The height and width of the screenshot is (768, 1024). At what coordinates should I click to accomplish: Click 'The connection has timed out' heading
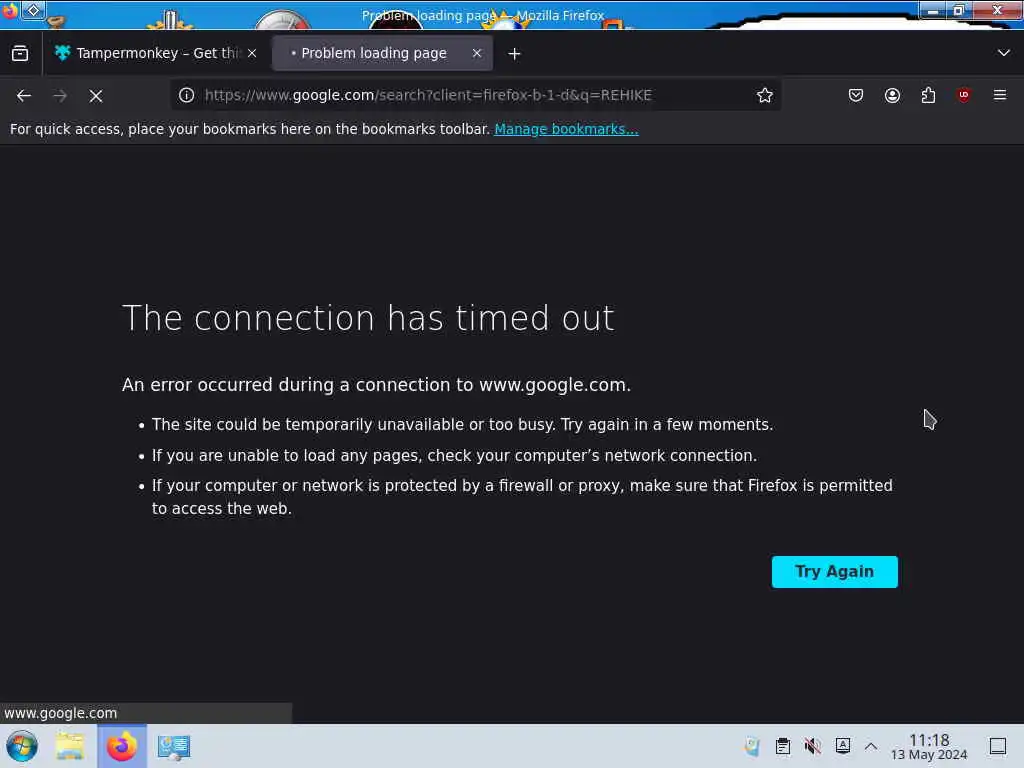pyautogui.click(x=368, y=318)
